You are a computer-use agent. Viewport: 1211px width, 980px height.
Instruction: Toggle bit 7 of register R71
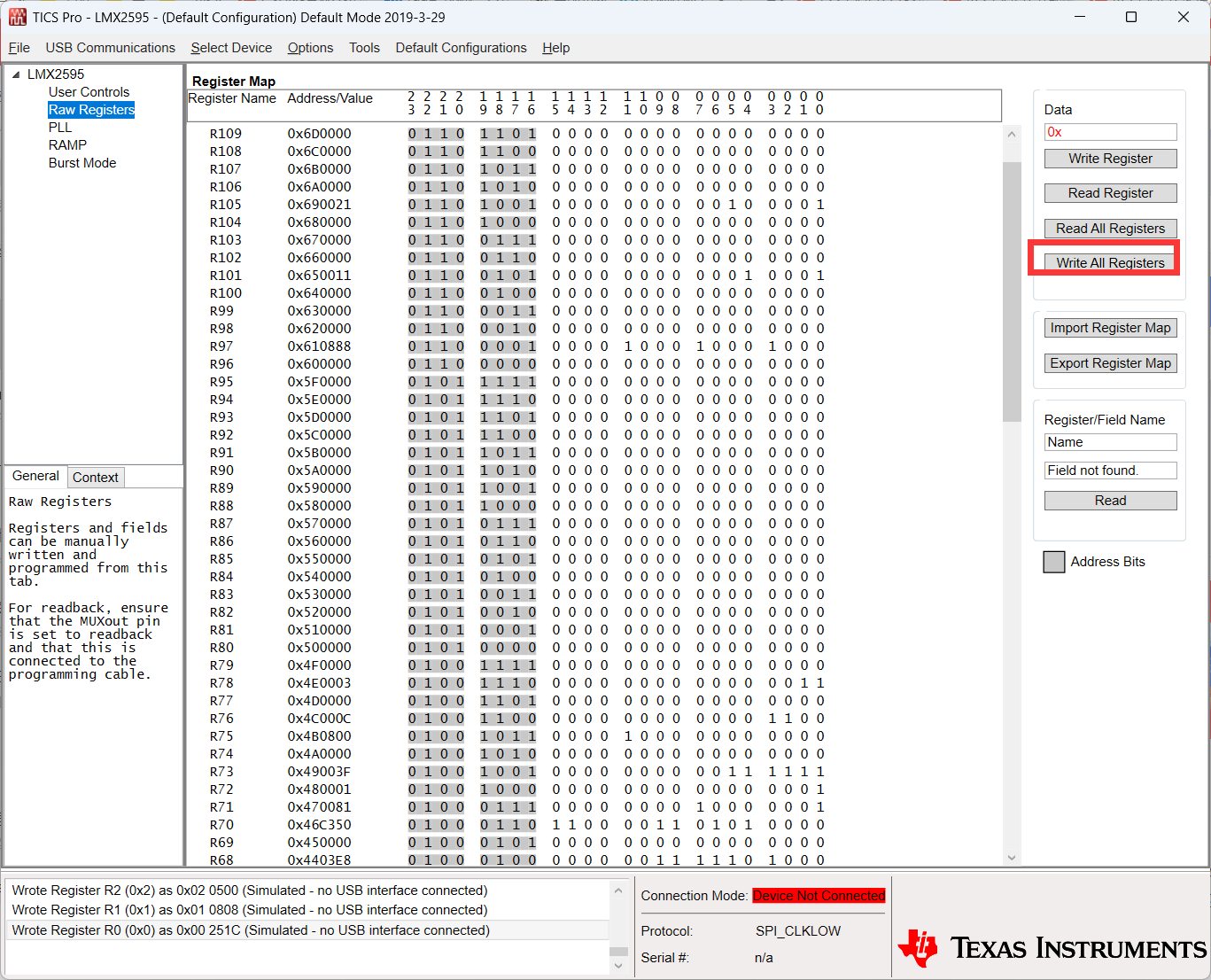coord(699,807)
